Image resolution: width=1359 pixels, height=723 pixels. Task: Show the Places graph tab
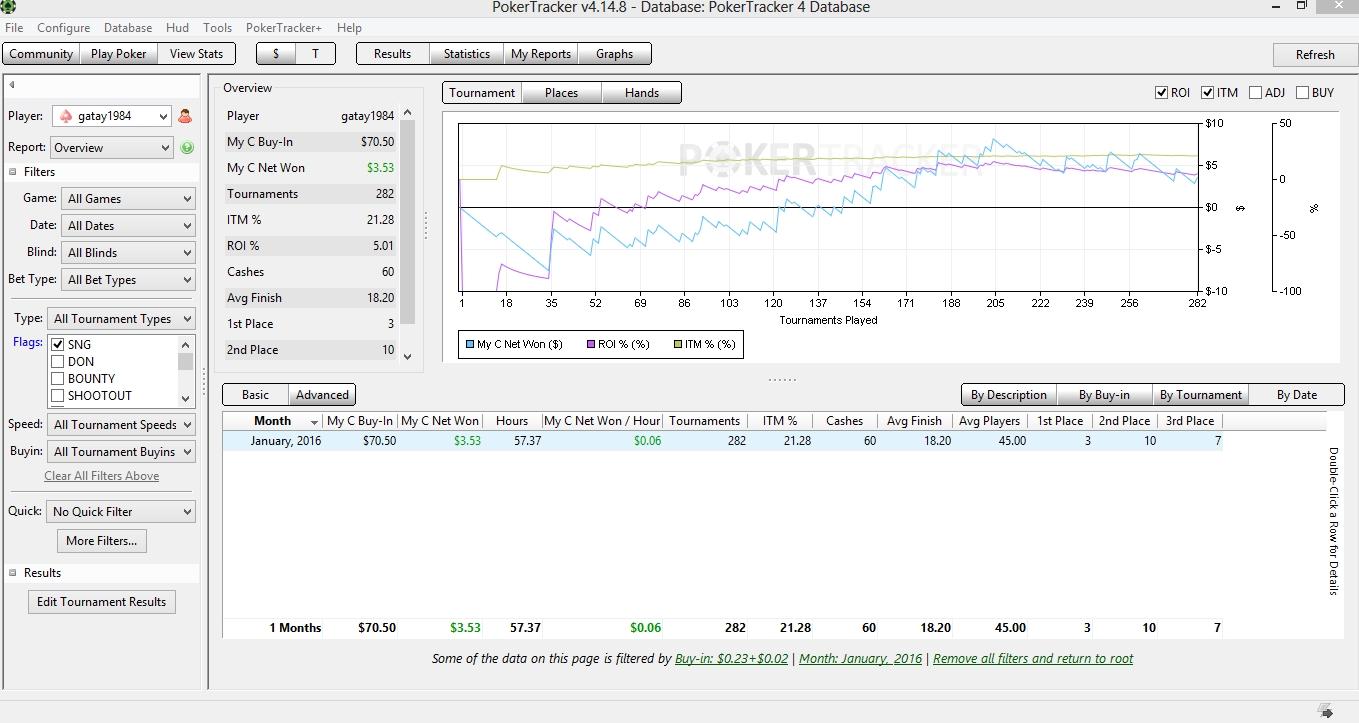[562, 93]
